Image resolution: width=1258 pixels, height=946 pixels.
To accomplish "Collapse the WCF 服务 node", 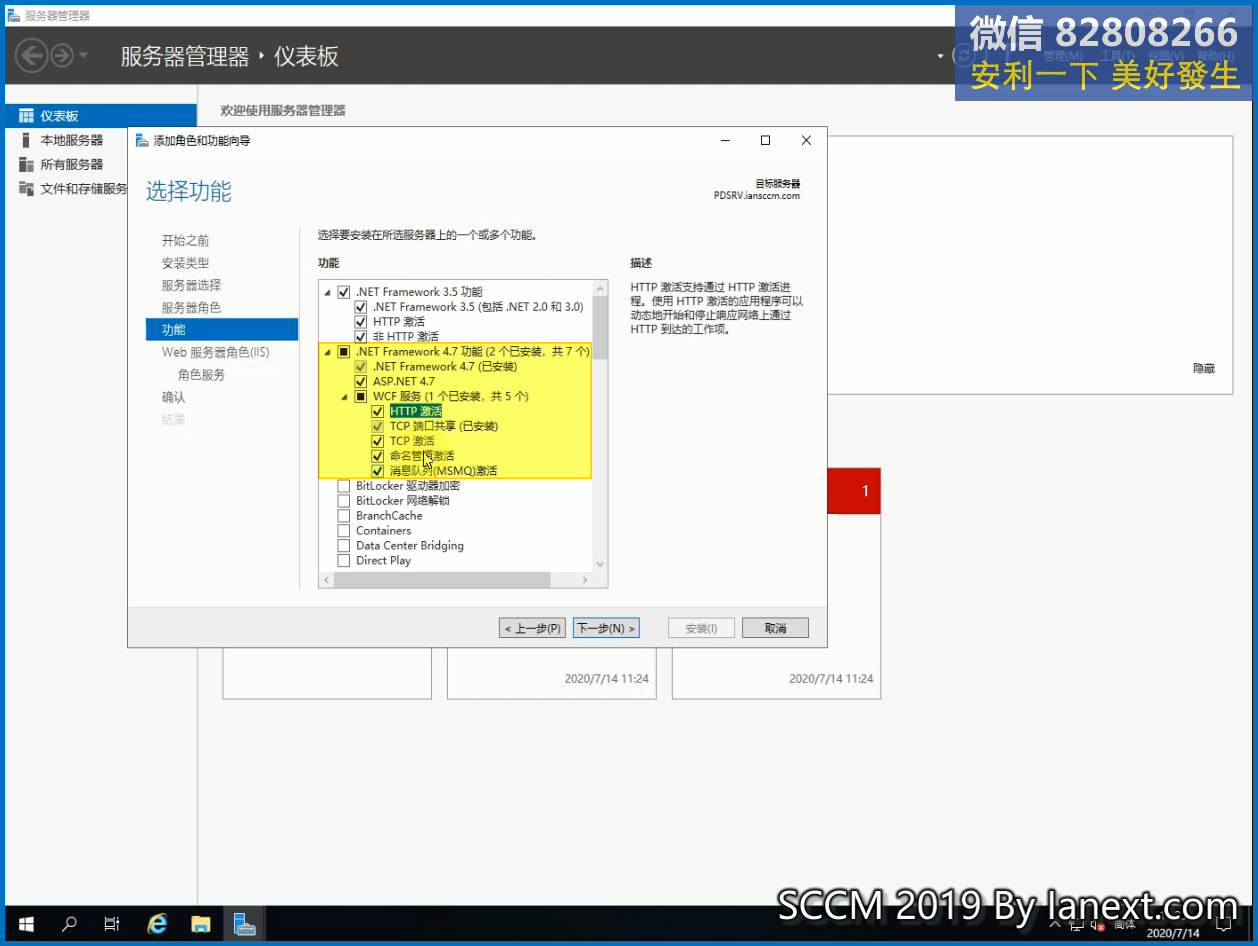I will (x=345, y=397).
